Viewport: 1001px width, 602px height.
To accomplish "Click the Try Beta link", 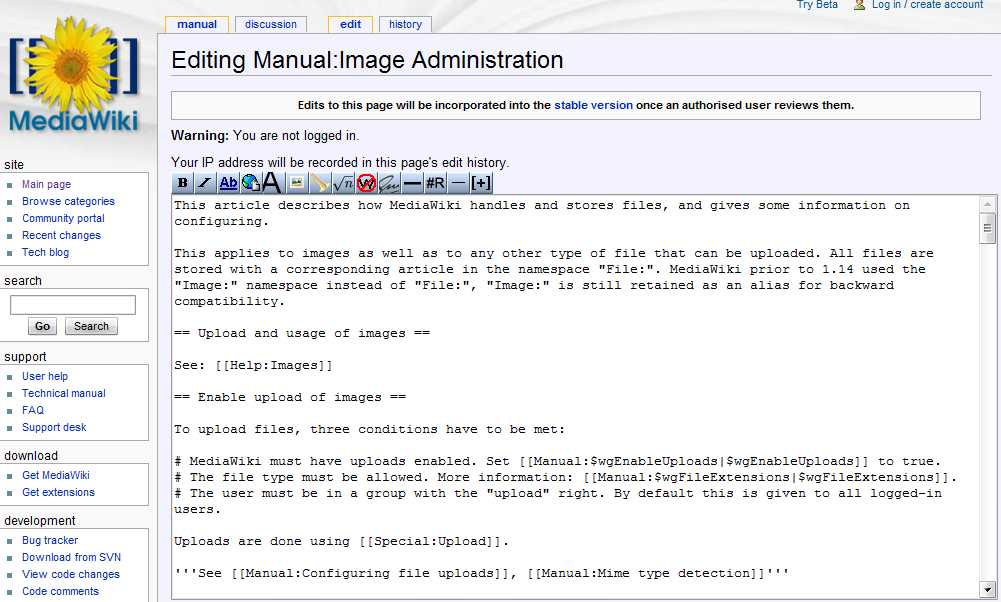I will (817, 4).
